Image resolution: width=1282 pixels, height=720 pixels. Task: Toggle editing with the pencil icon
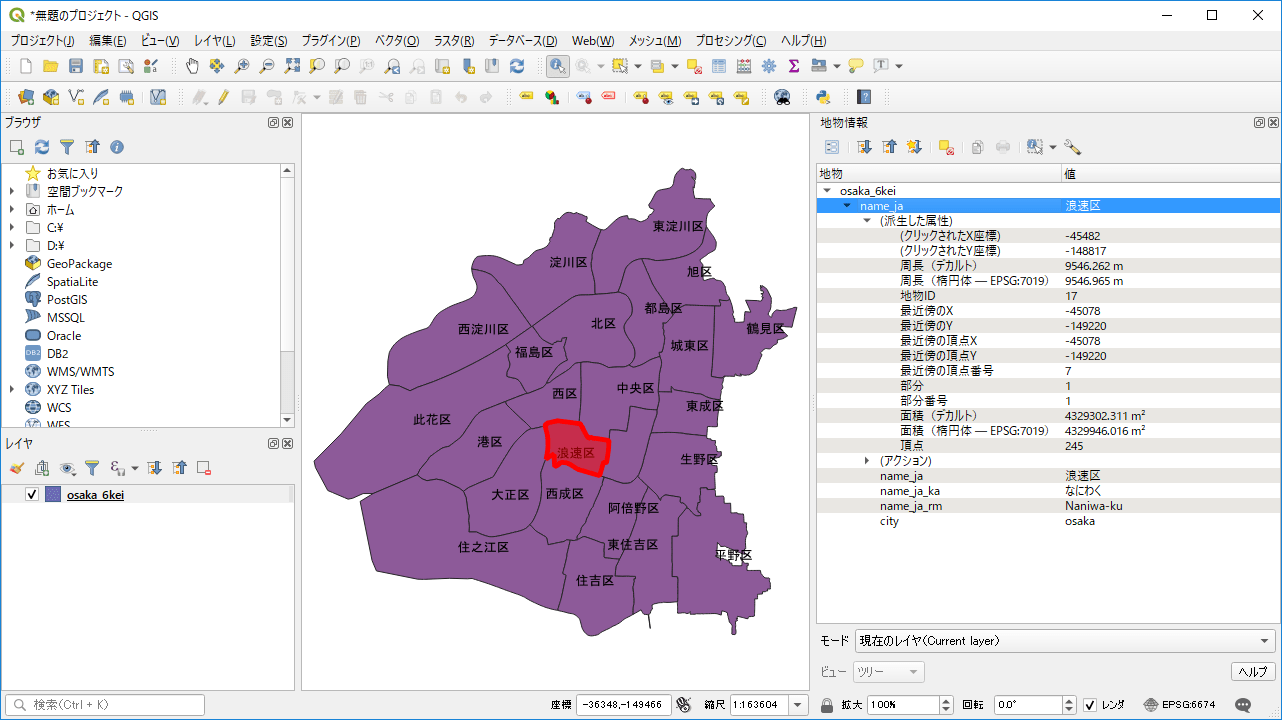coord(223,97)
